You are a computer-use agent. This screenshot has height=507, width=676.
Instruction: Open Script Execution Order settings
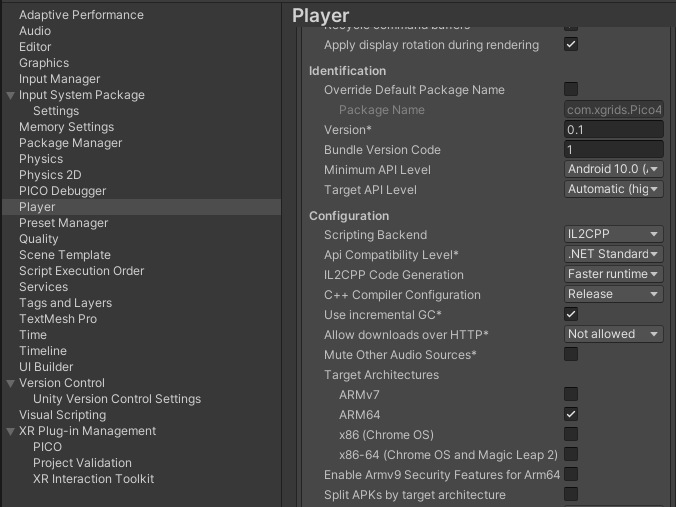pyautogui.click(x=81, y=270)
